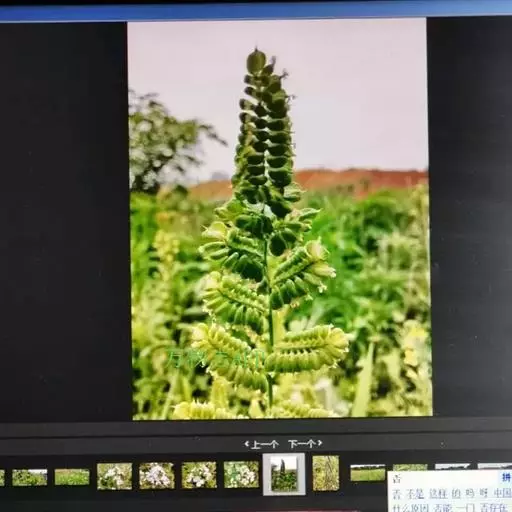Viewport: 512px width, 512px height.
Task: Choose IME candidate 这样
Action: click(437, 493)
